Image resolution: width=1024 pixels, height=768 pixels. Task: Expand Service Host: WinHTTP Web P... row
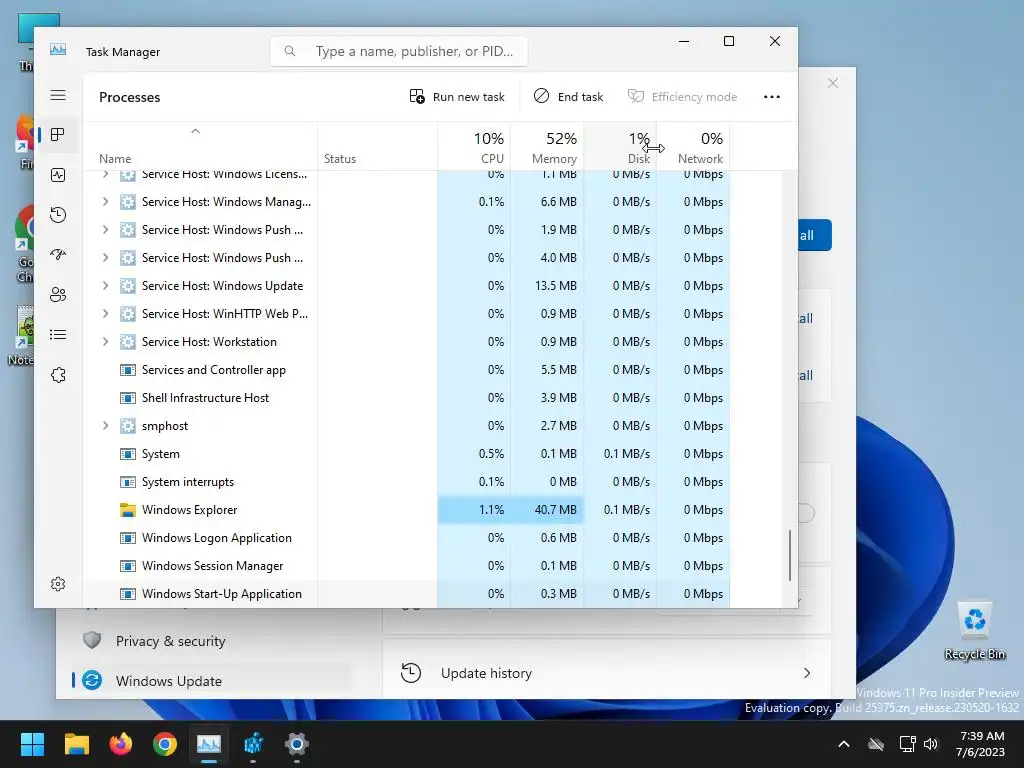click(105, 313)
